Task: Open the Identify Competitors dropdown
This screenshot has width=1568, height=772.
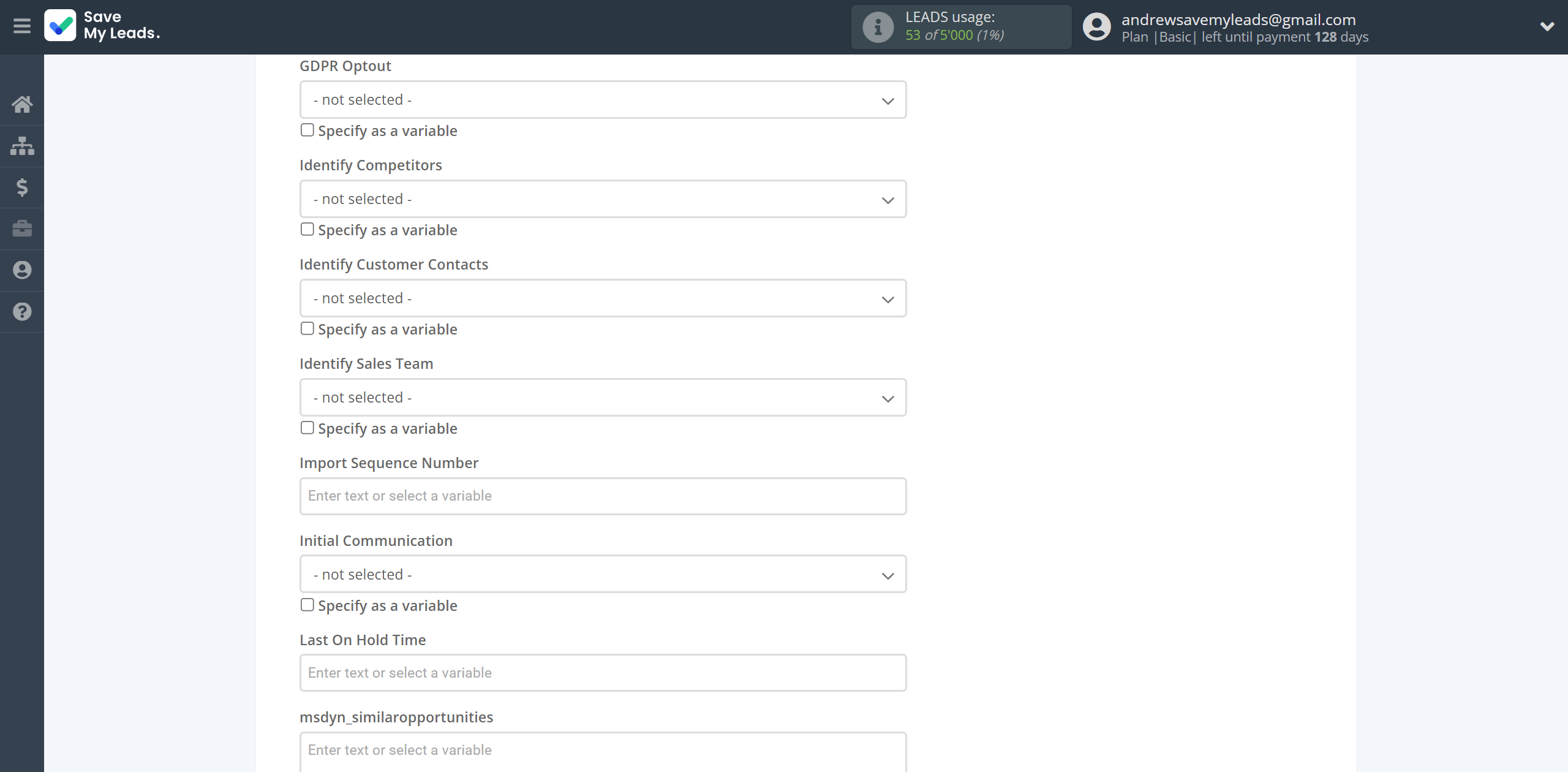Action: 603,199
